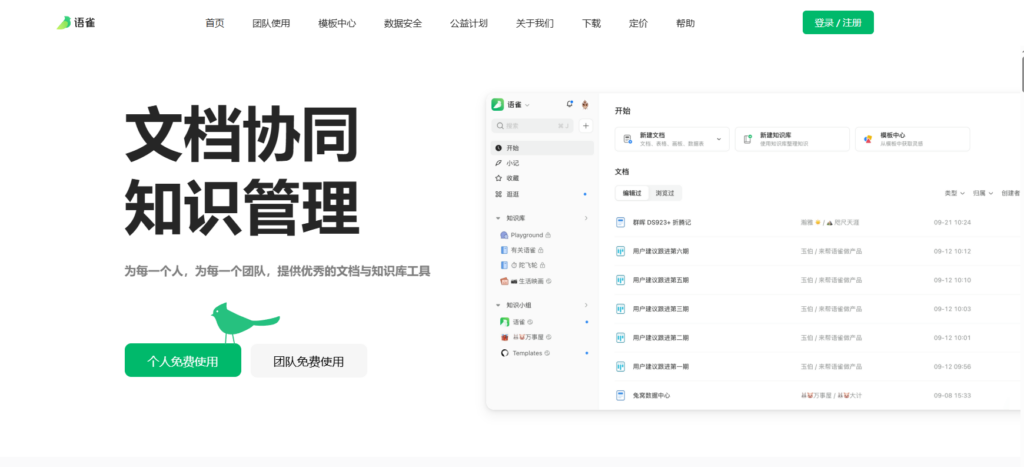The height and width of the screenshot is (467, 1024).
Task: Click the 模板中心 colorful icon card
Action: [868, 140]
